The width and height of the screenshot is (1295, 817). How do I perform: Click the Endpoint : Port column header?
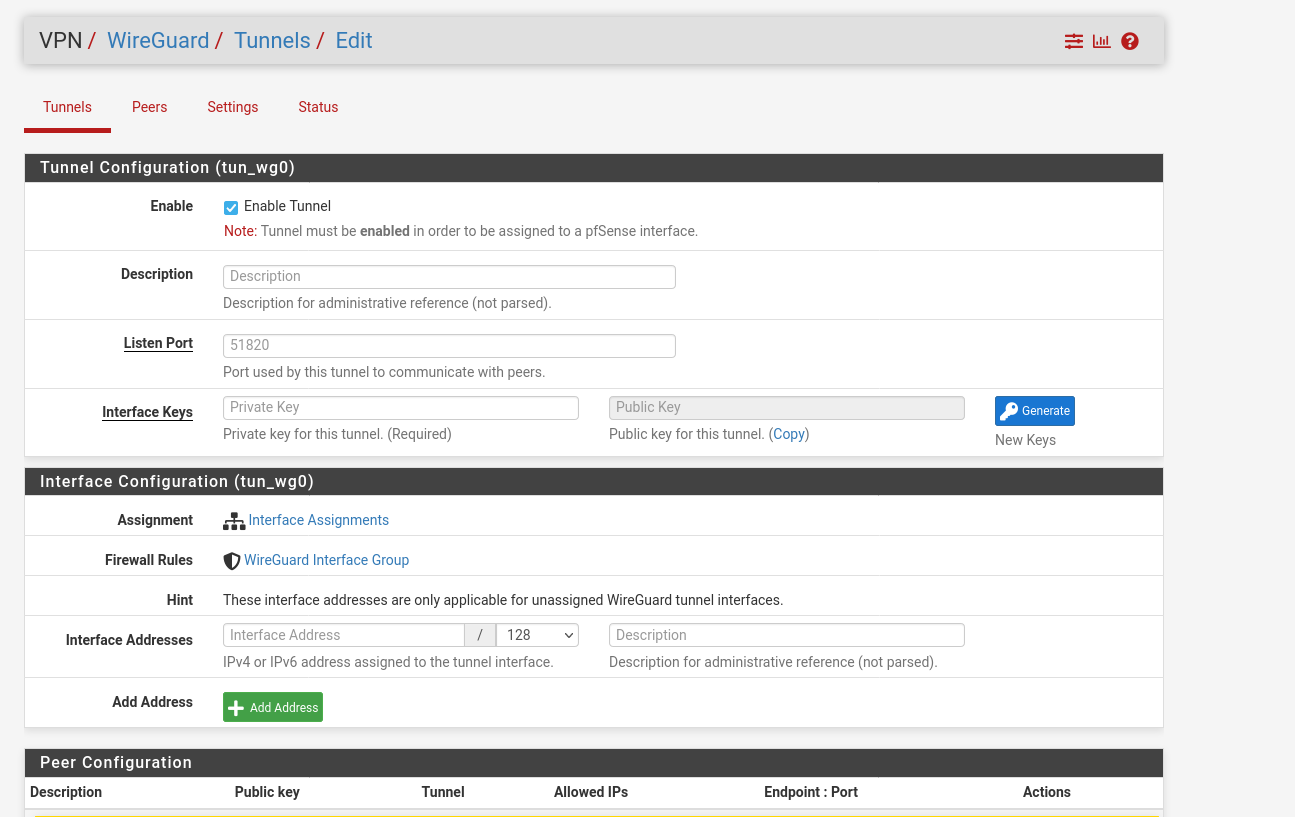coord(811,792)
